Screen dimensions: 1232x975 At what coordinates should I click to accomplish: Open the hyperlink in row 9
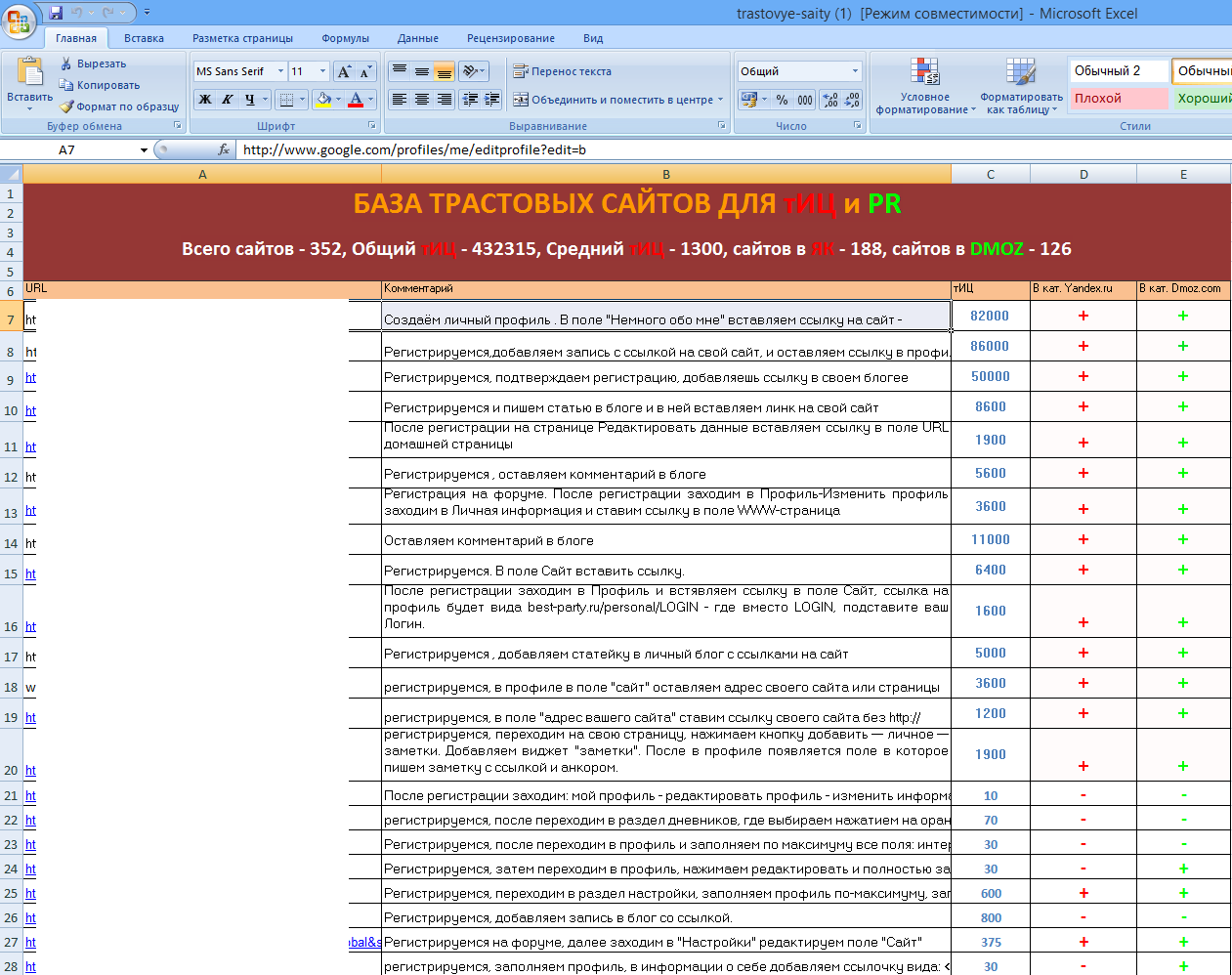tap(30, 377)
